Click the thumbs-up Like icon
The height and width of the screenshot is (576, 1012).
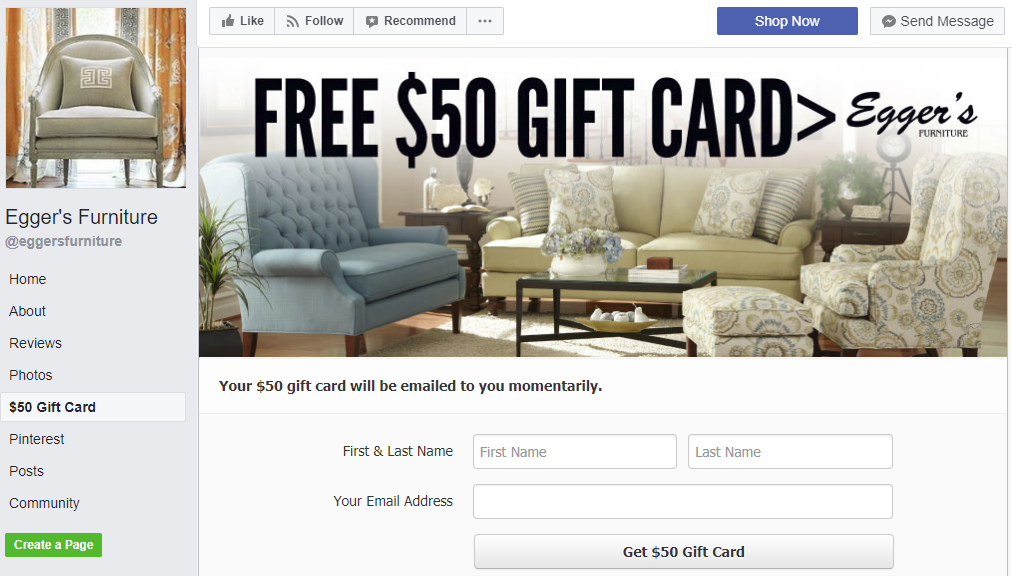click(x=228, y=21)
